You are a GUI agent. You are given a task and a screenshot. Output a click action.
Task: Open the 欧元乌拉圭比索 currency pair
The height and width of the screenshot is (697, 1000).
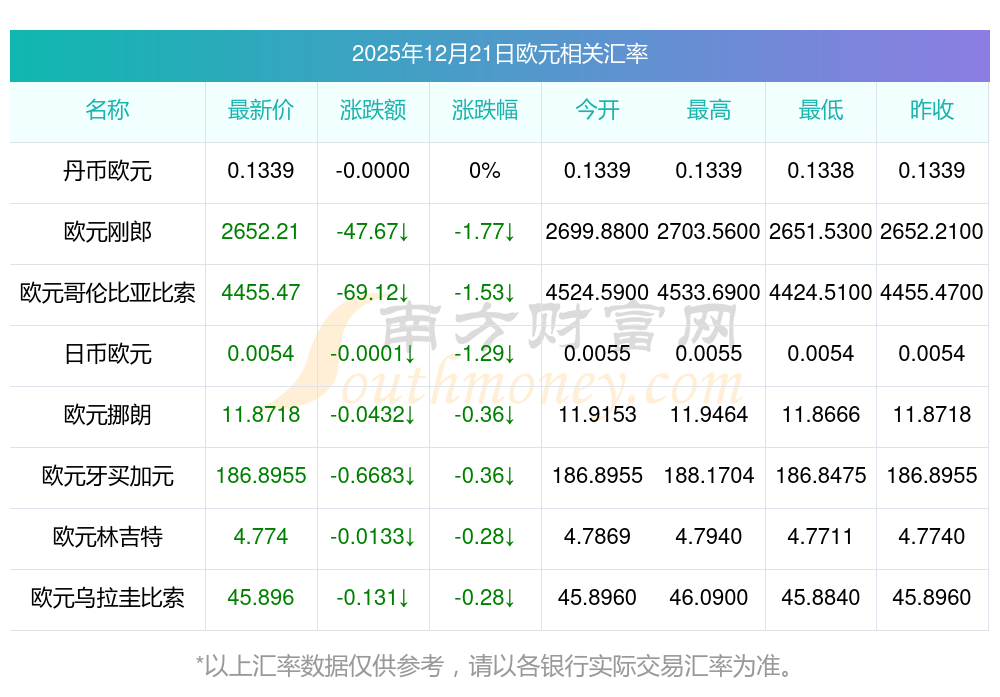(107, 598)
